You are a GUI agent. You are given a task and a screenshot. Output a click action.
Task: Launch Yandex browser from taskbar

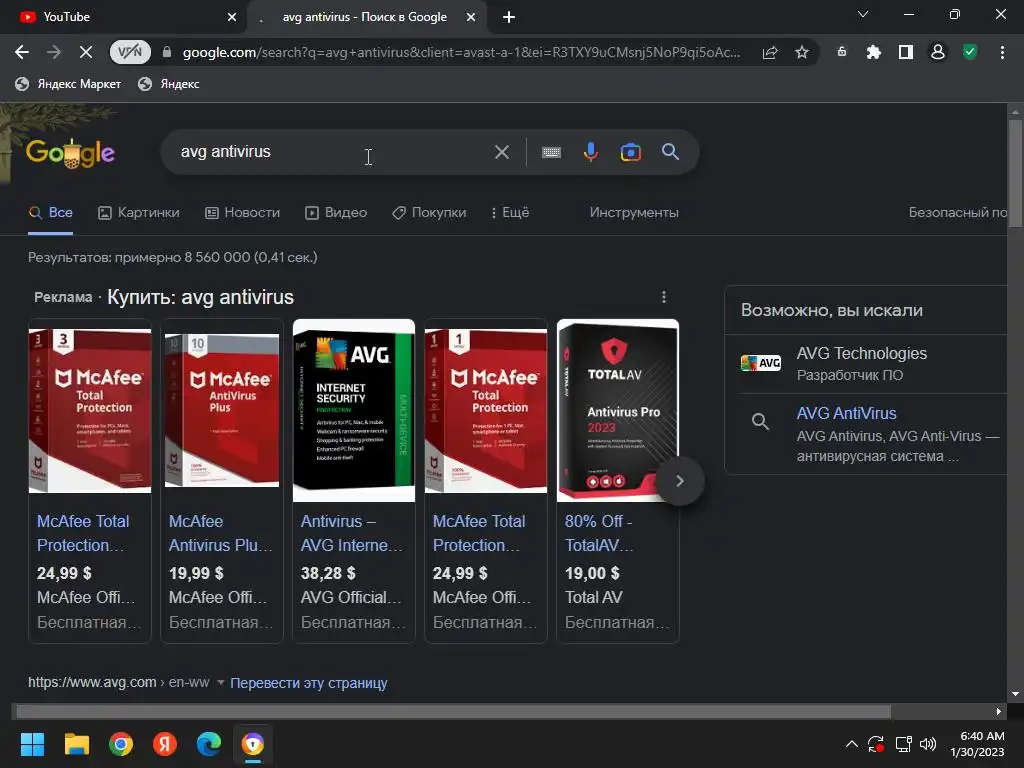coord(165,744)
